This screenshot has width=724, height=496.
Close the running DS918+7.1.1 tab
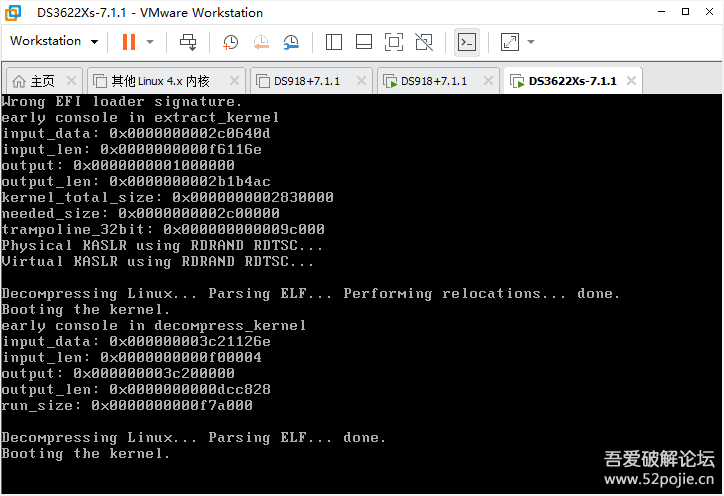[488, 81]
